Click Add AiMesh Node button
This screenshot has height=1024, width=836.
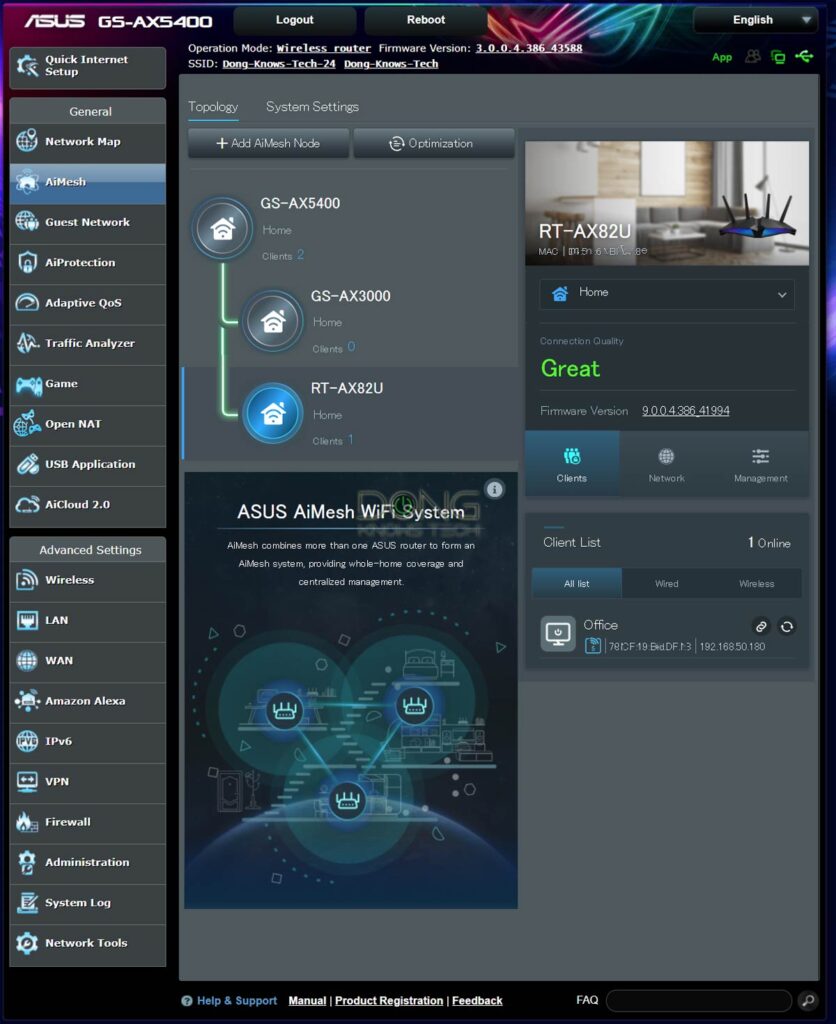pyautogui.click(x=268, y=143)
